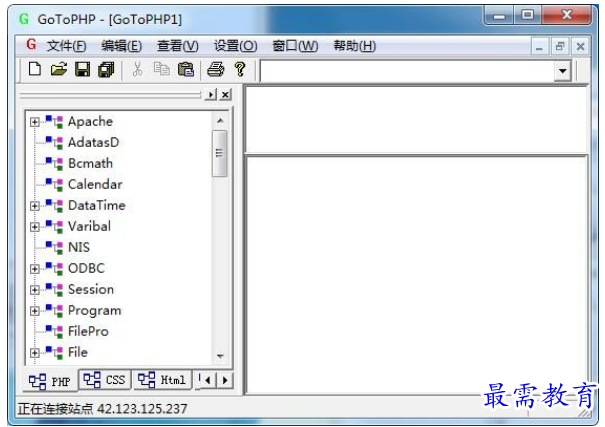Expand the ODBC tree node
Screen dimensions: 605x427
pyautogui.click(x=35, y=269)
